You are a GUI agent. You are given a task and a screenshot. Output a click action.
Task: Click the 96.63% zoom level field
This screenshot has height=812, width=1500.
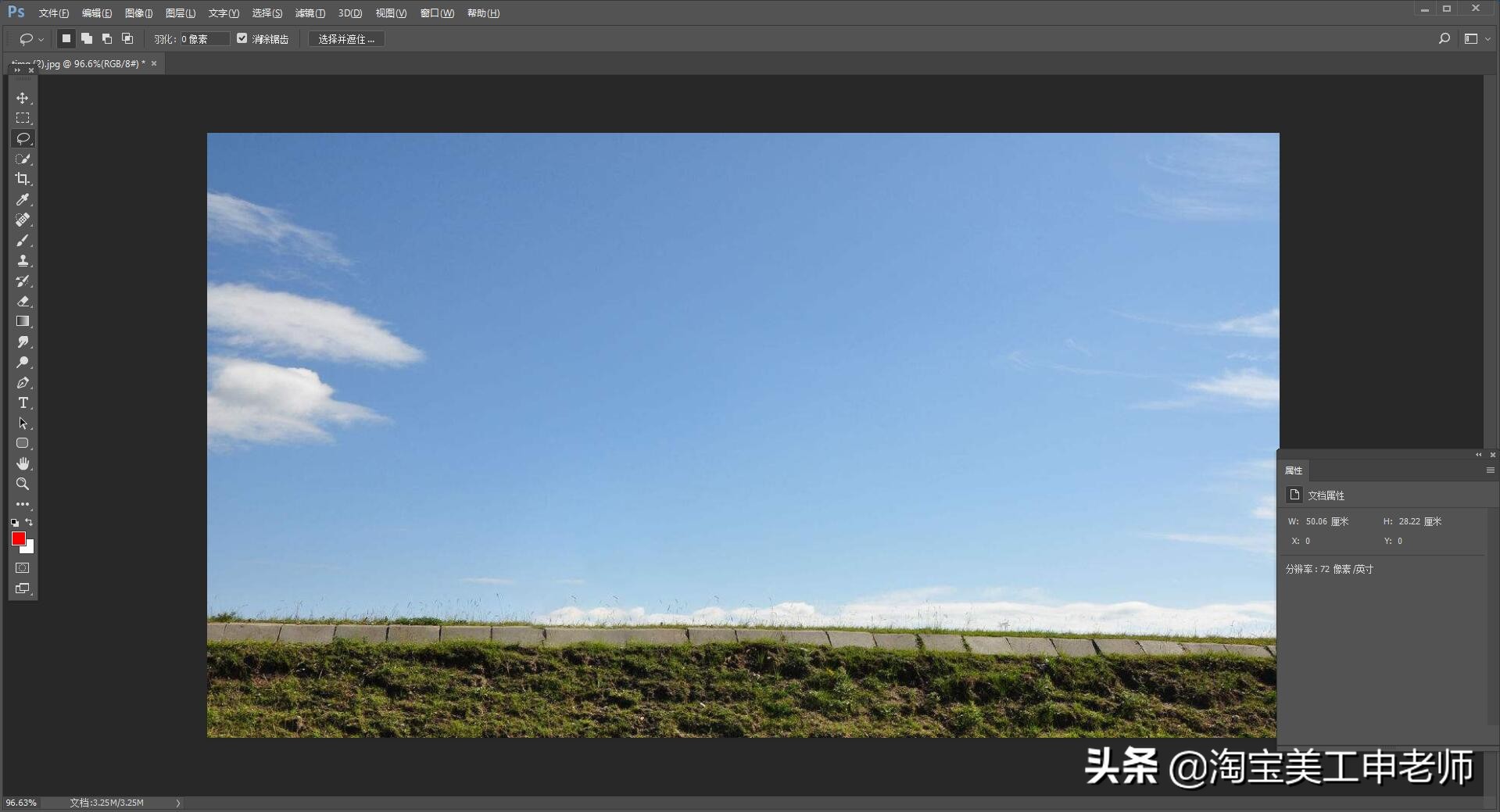21,803
